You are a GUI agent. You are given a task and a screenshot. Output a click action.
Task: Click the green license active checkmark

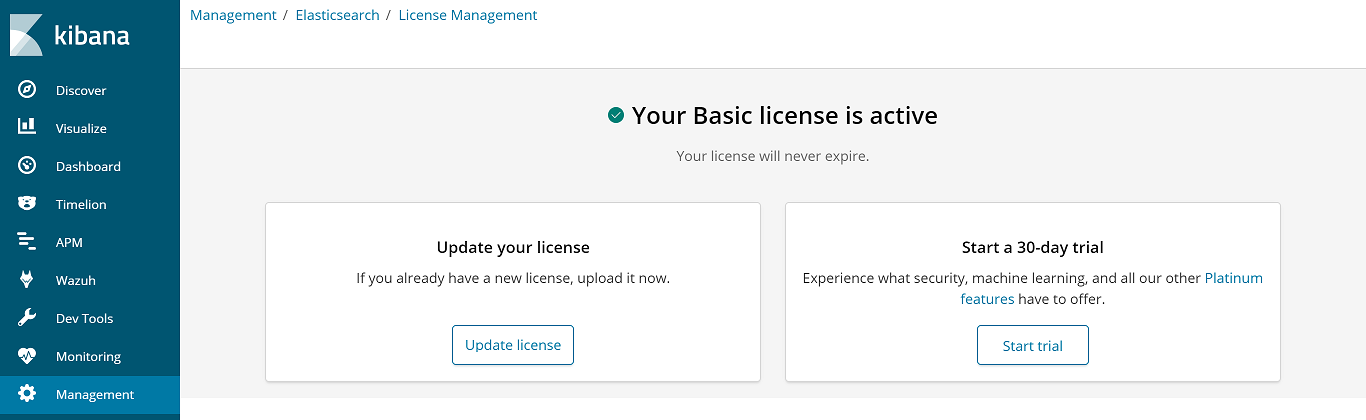point(616,116)
